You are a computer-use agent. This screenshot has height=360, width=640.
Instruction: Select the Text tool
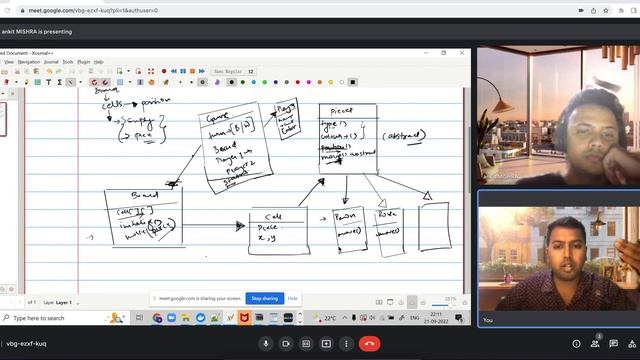tap(49, 82)
